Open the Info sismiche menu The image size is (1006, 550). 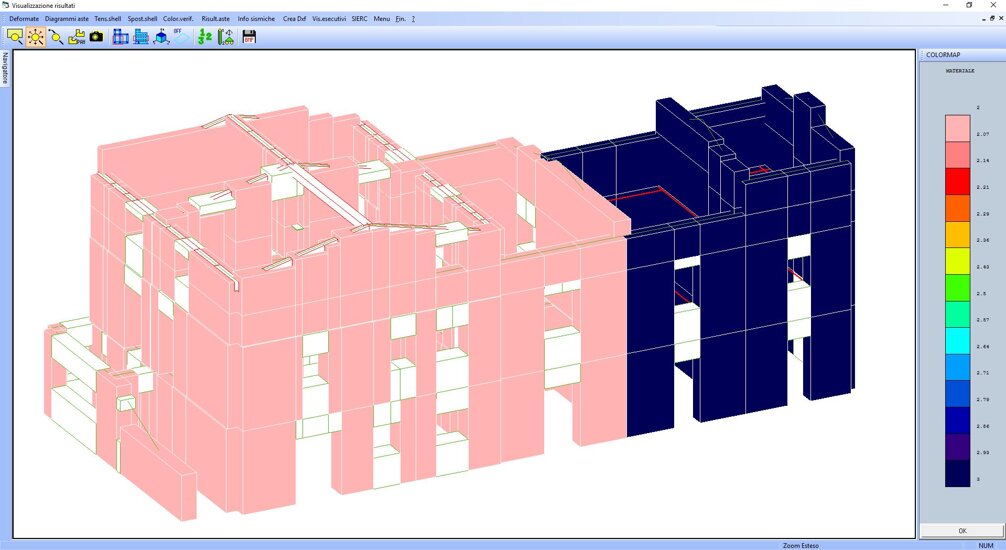click(x=256, y=18)
